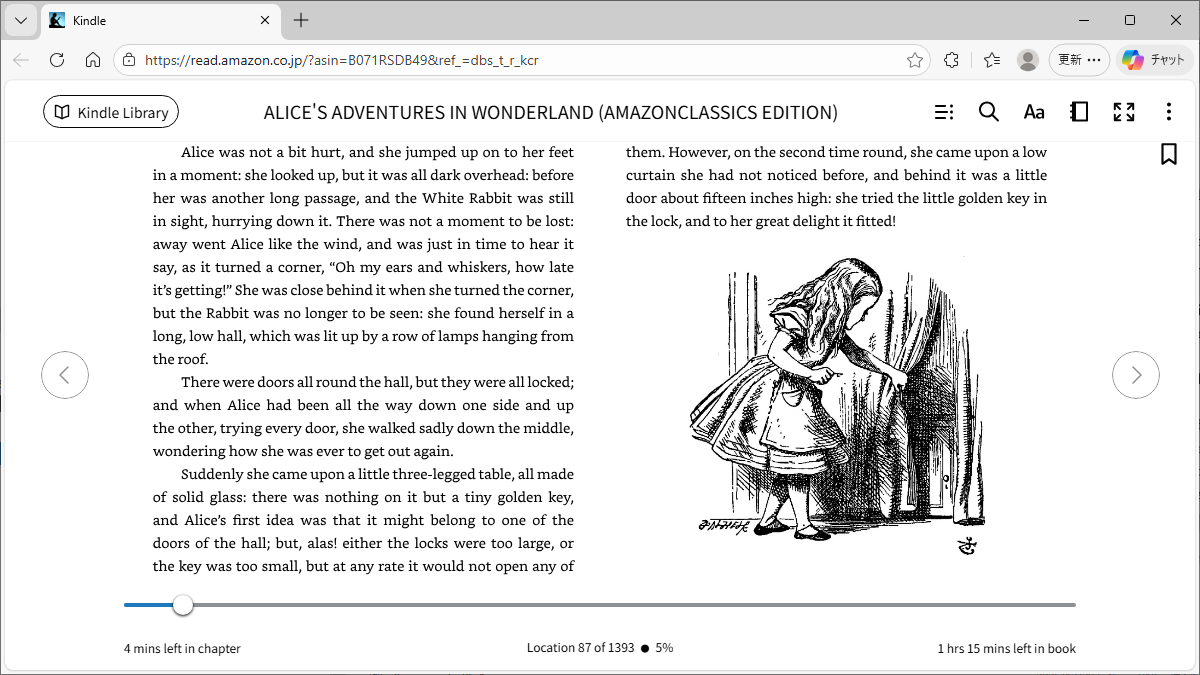Return to Kindle Library
The height and width of the screenshot is (675, 1200).
[x=111, y=112]
